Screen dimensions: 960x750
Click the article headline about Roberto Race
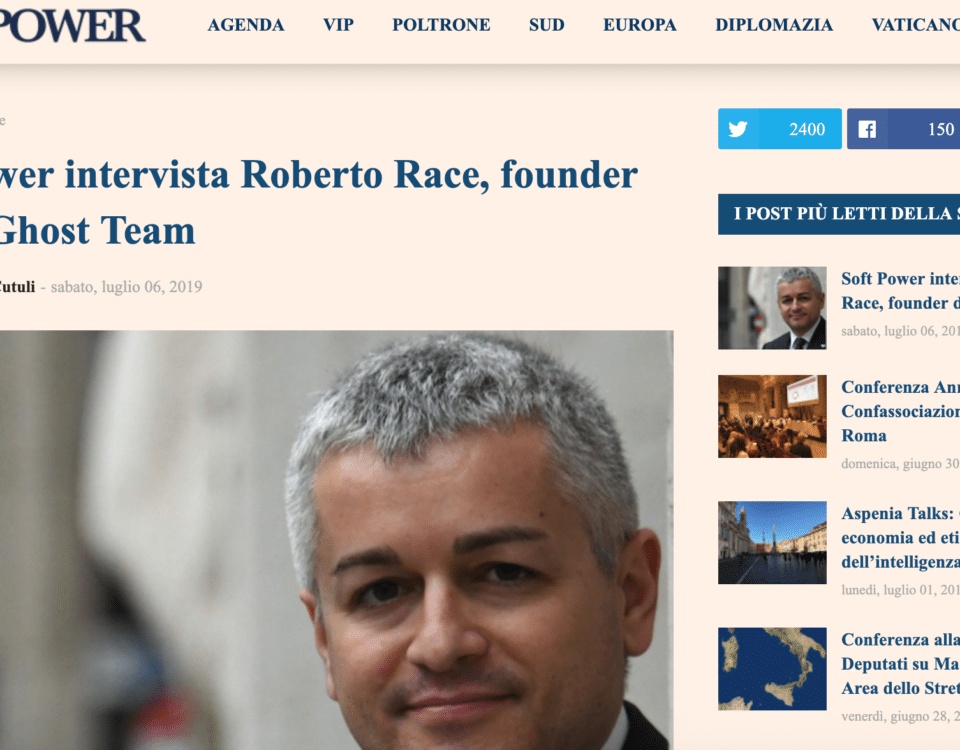click(318, 203)
